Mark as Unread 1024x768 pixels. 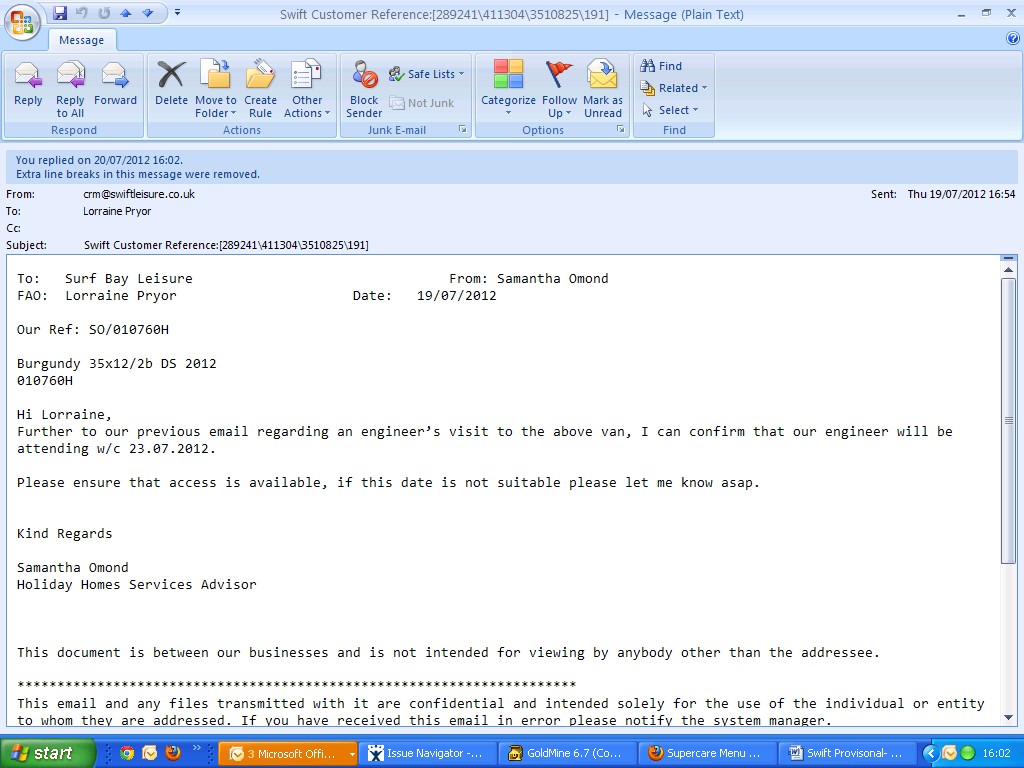(x=603, y=89)
